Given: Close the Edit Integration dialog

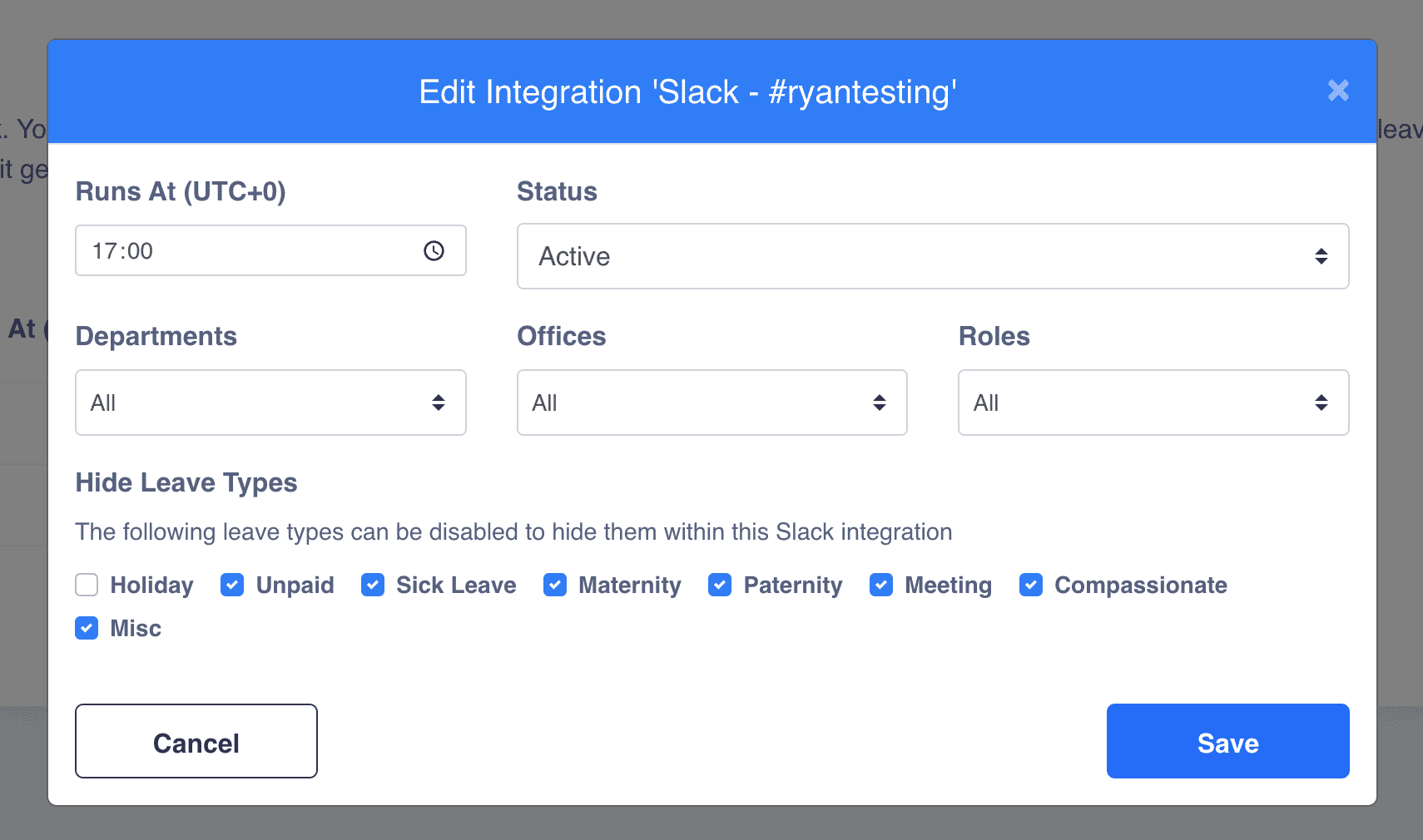Looking at the screenshot, I should tap(1338, 91).
